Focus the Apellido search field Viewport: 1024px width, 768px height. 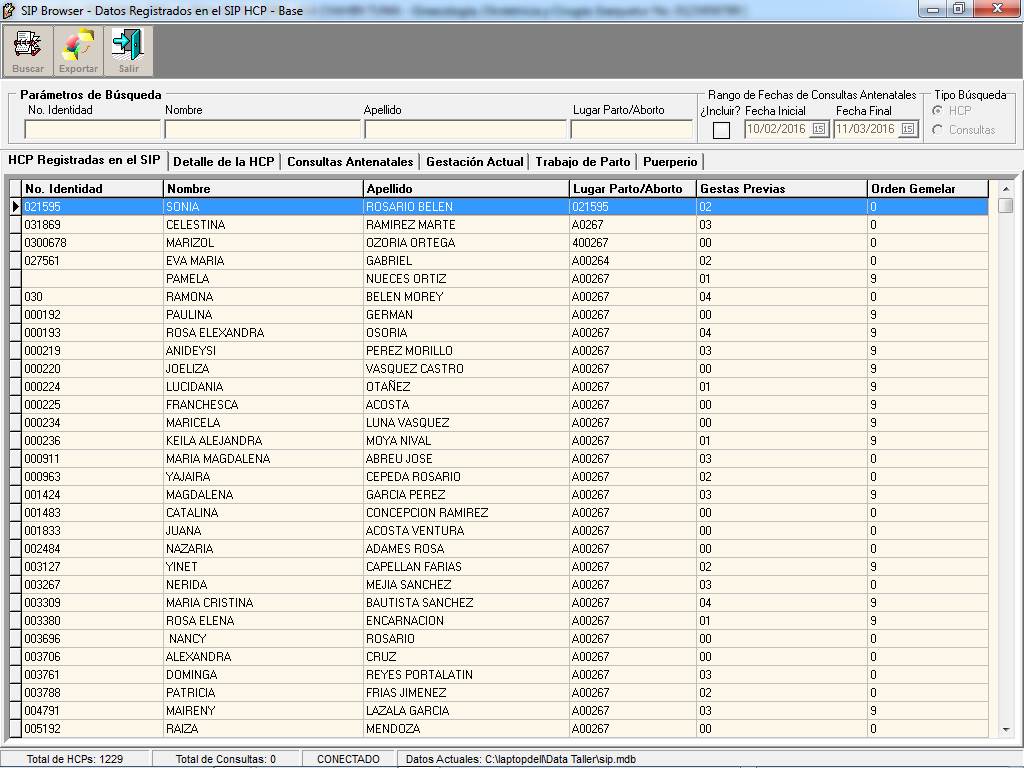465,129
